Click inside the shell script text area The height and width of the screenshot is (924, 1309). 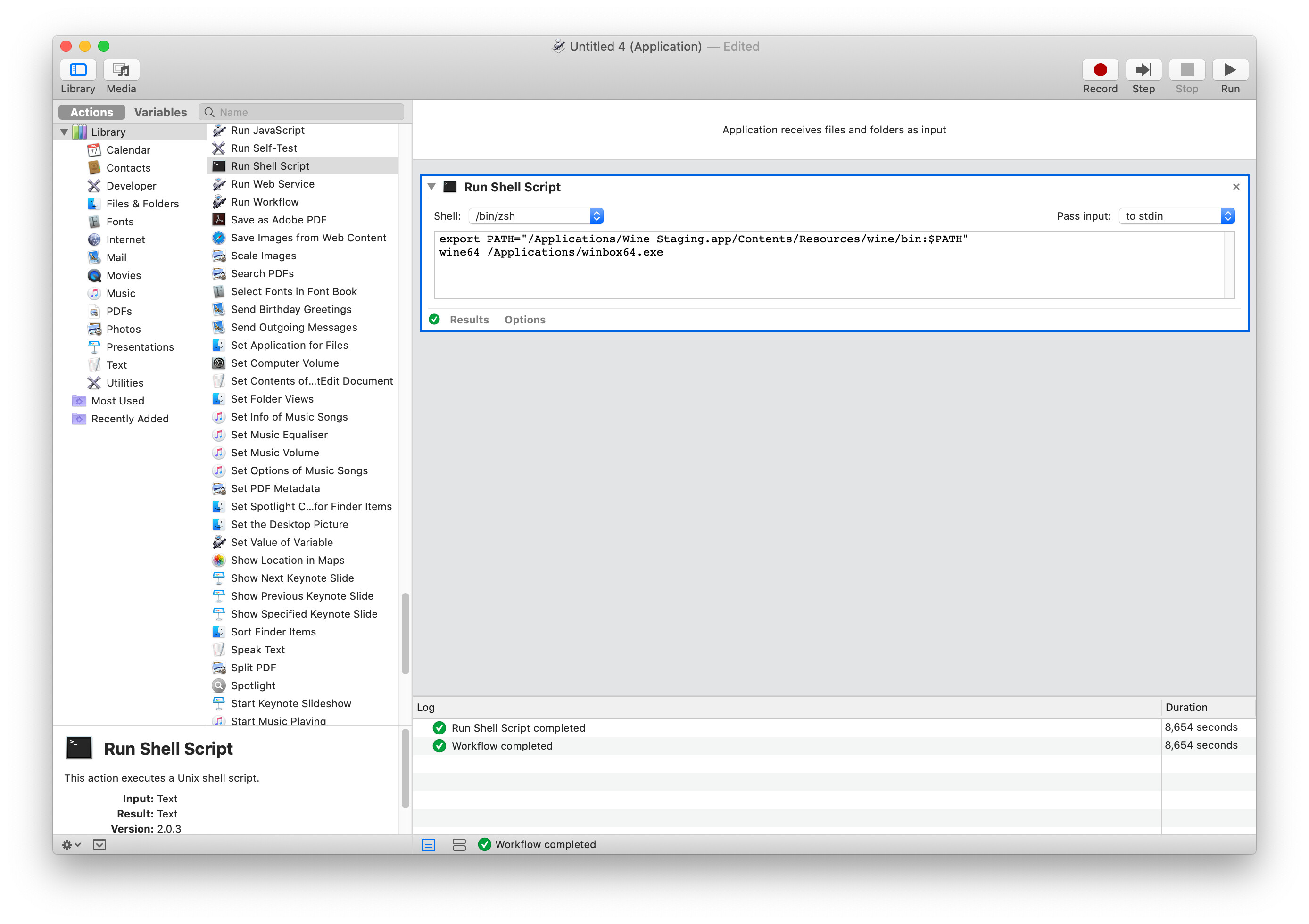[834, 265]
